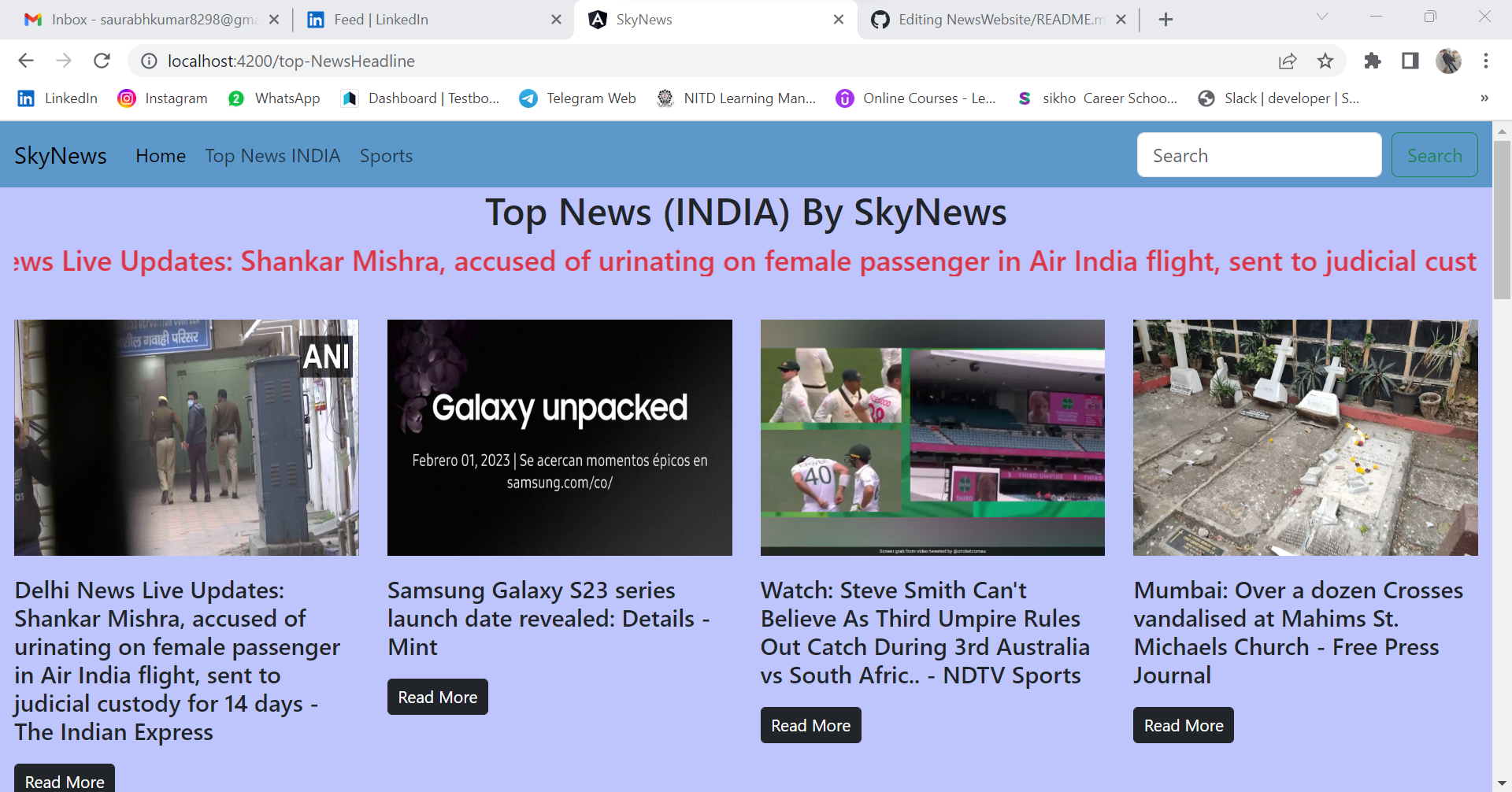Open the site information padlock menu
1512x792 pixels.
coord(149,61)
